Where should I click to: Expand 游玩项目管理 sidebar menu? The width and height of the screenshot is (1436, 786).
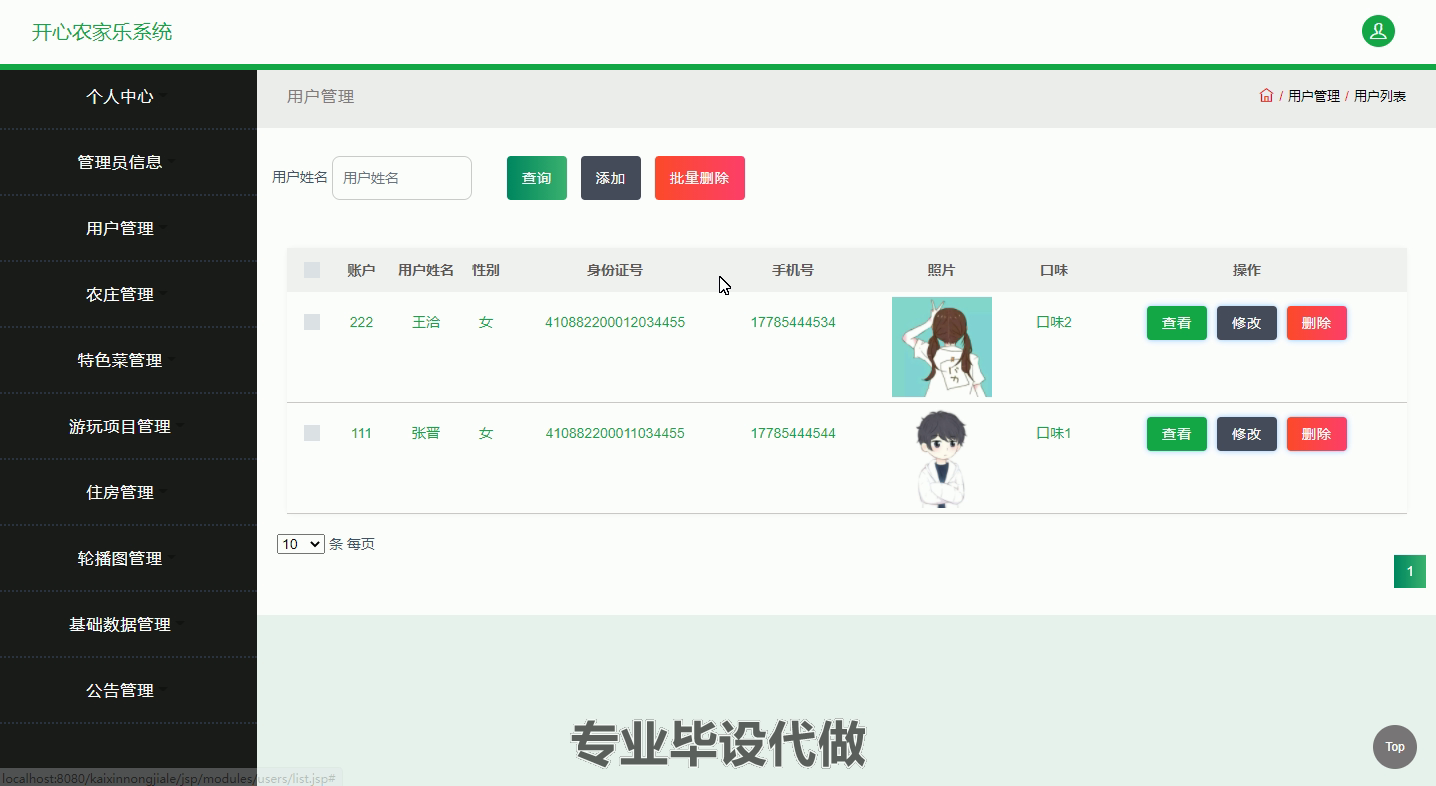120,426
